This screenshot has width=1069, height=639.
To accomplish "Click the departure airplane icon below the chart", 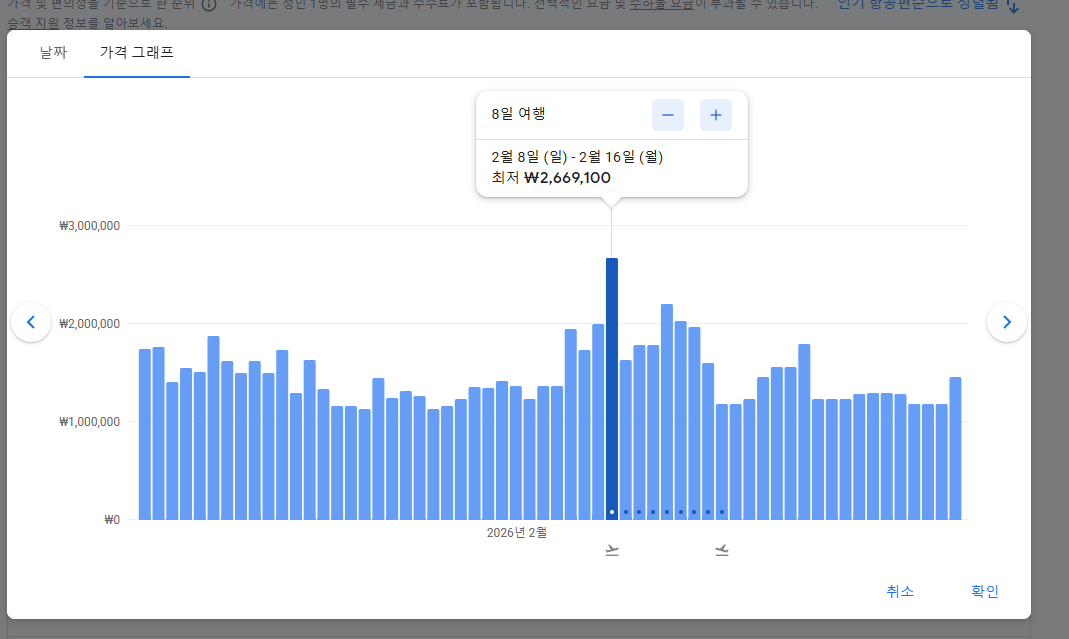I will (x=612, y=549).
